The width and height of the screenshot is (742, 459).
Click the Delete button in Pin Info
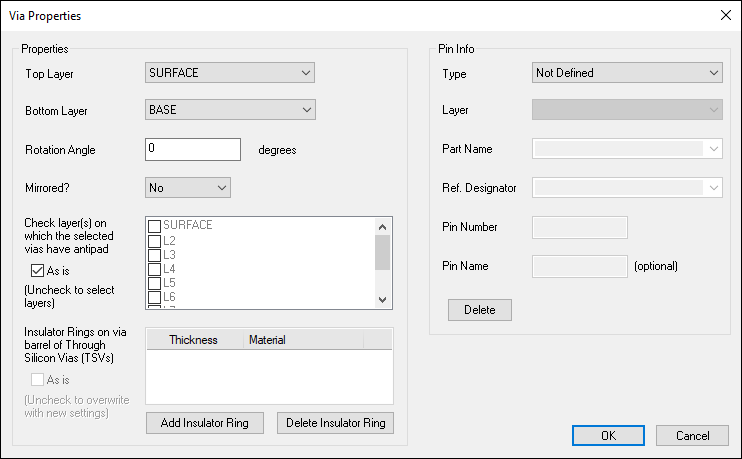pyautogui.click(x=479, y=310)
